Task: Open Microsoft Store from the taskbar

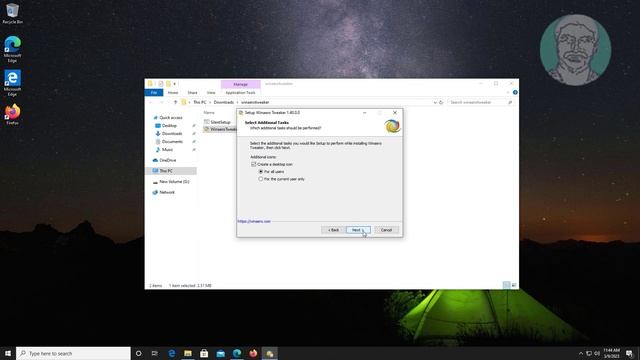Action: pos(204,353)
